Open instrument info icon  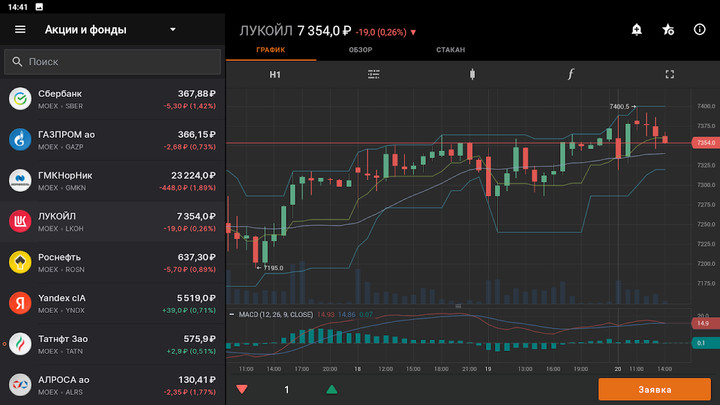(x=699, y=29)
